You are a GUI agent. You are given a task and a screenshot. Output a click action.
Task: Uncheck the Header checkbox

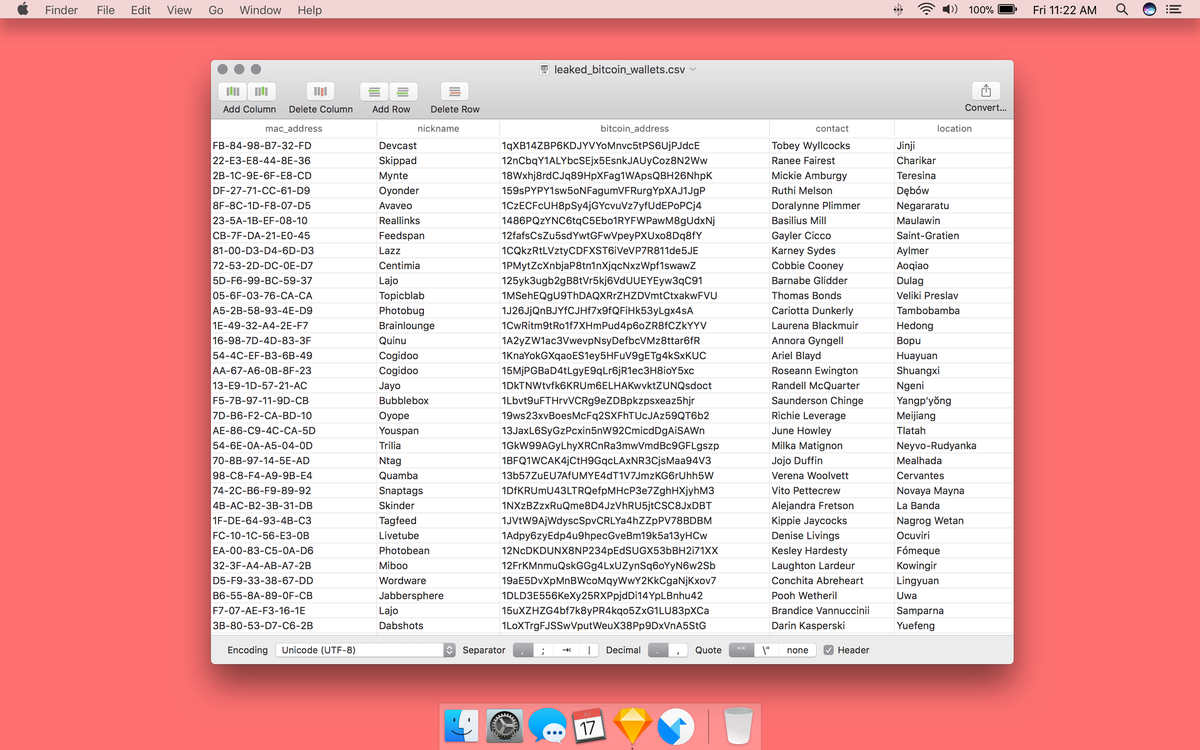pos(828,650)
